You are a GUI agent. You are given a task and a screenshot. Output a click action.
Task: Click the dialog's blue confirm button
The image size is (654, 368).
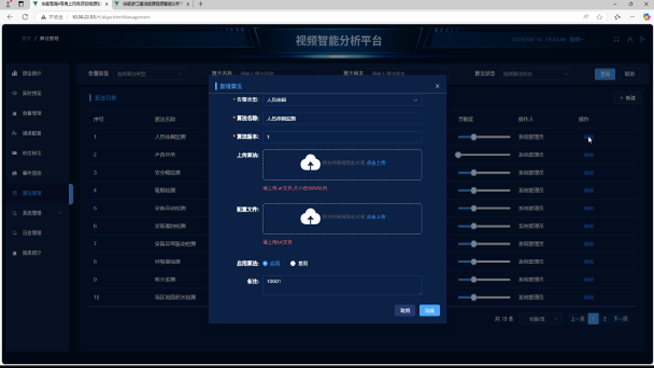[x=430, y=310]
